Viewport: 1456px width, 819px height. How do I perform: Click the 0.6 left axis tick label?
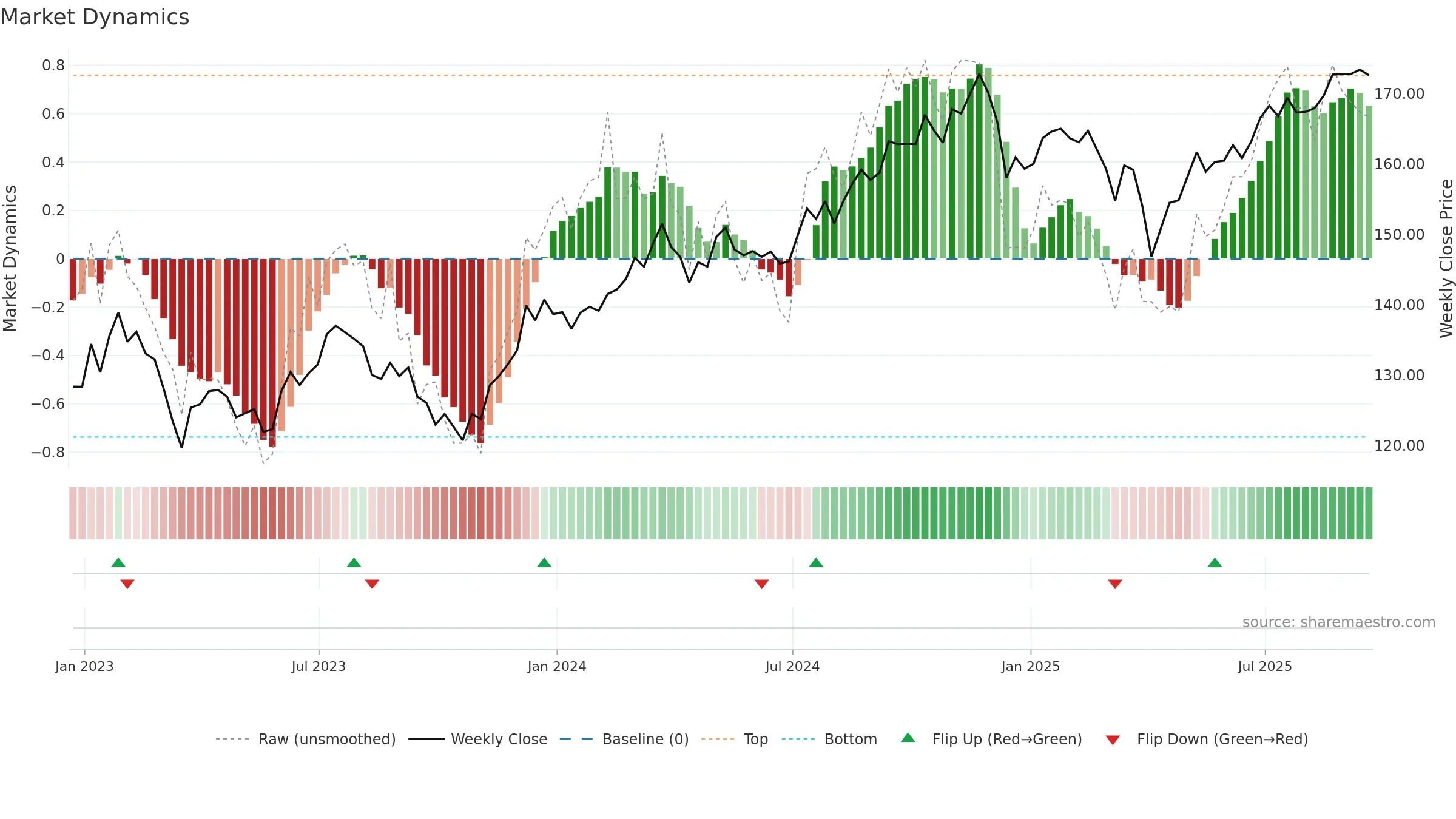click(53, 114)
